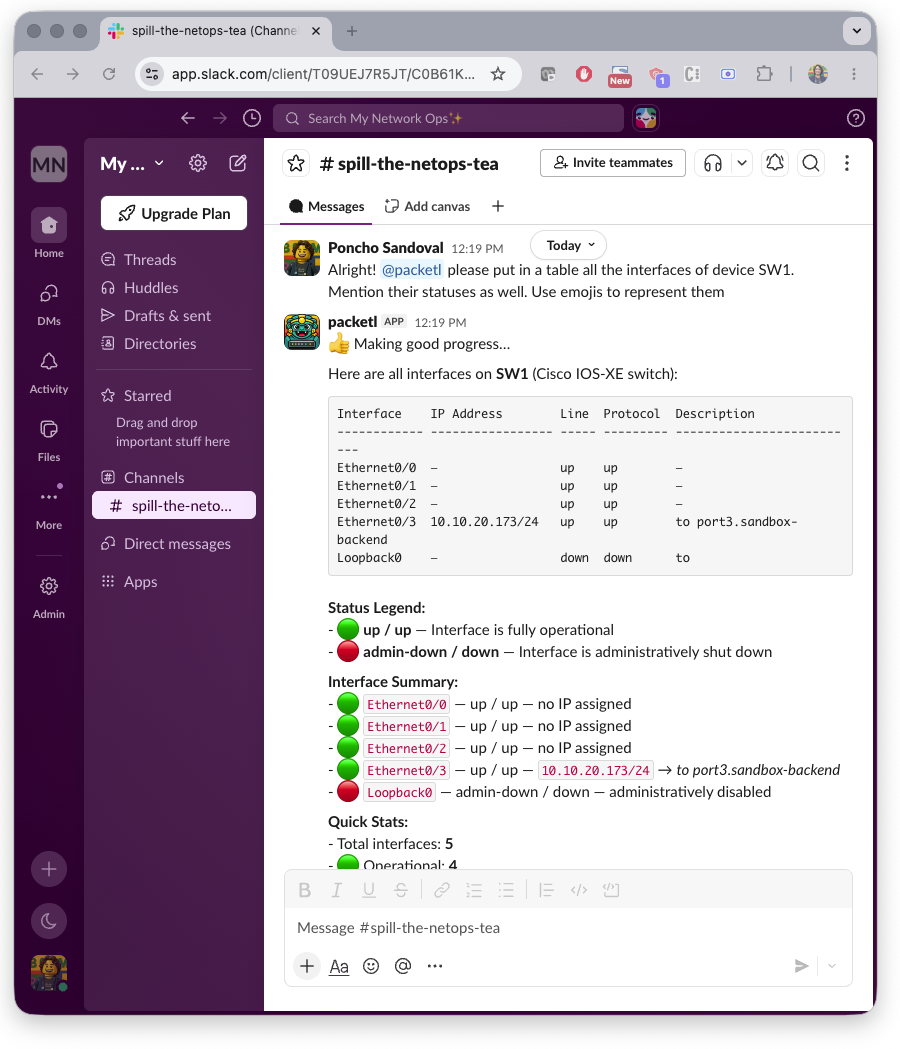The image size is (900, 1049).
Task: Toggle formatting toolbar Aa button
Action: [x=339, y=966]
